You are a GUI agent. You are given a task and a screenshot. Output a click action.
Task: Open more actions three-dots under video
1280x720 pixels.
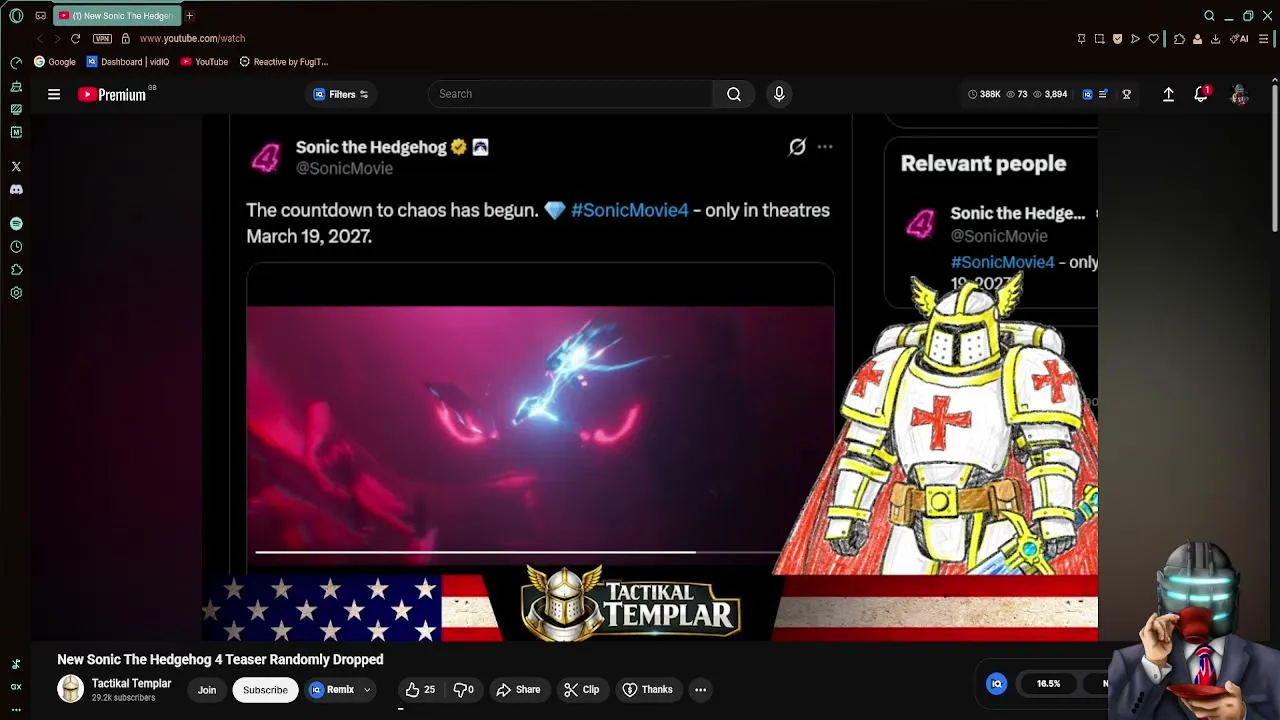[700, 690]
